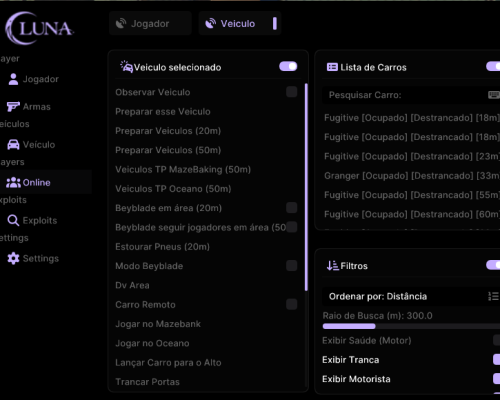Open the Armas gun section in sidebar
The image size is (500, 400).
point(29,107)
